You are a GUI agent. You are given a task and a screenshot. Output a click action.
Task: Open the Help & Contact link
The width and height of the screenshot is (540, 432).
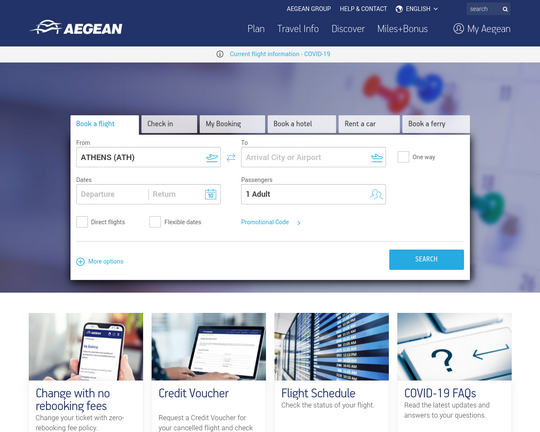click(x=363, y=9)
